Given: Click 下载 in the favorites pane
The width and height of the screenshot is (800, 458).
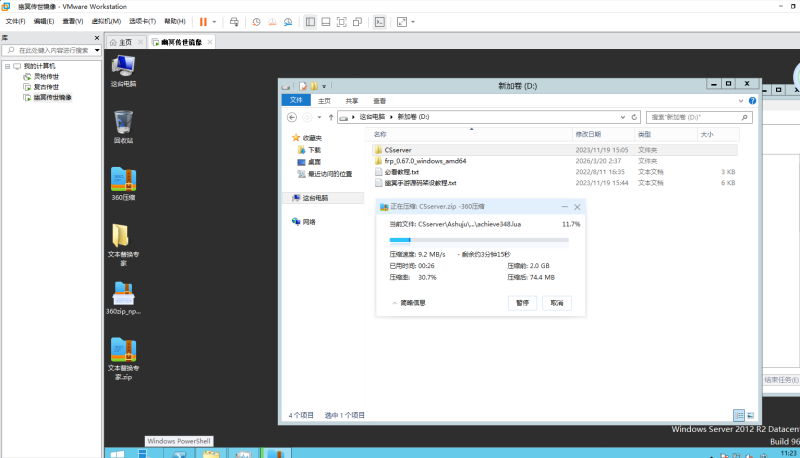Looking at the screenshot, I should point(314,150).
